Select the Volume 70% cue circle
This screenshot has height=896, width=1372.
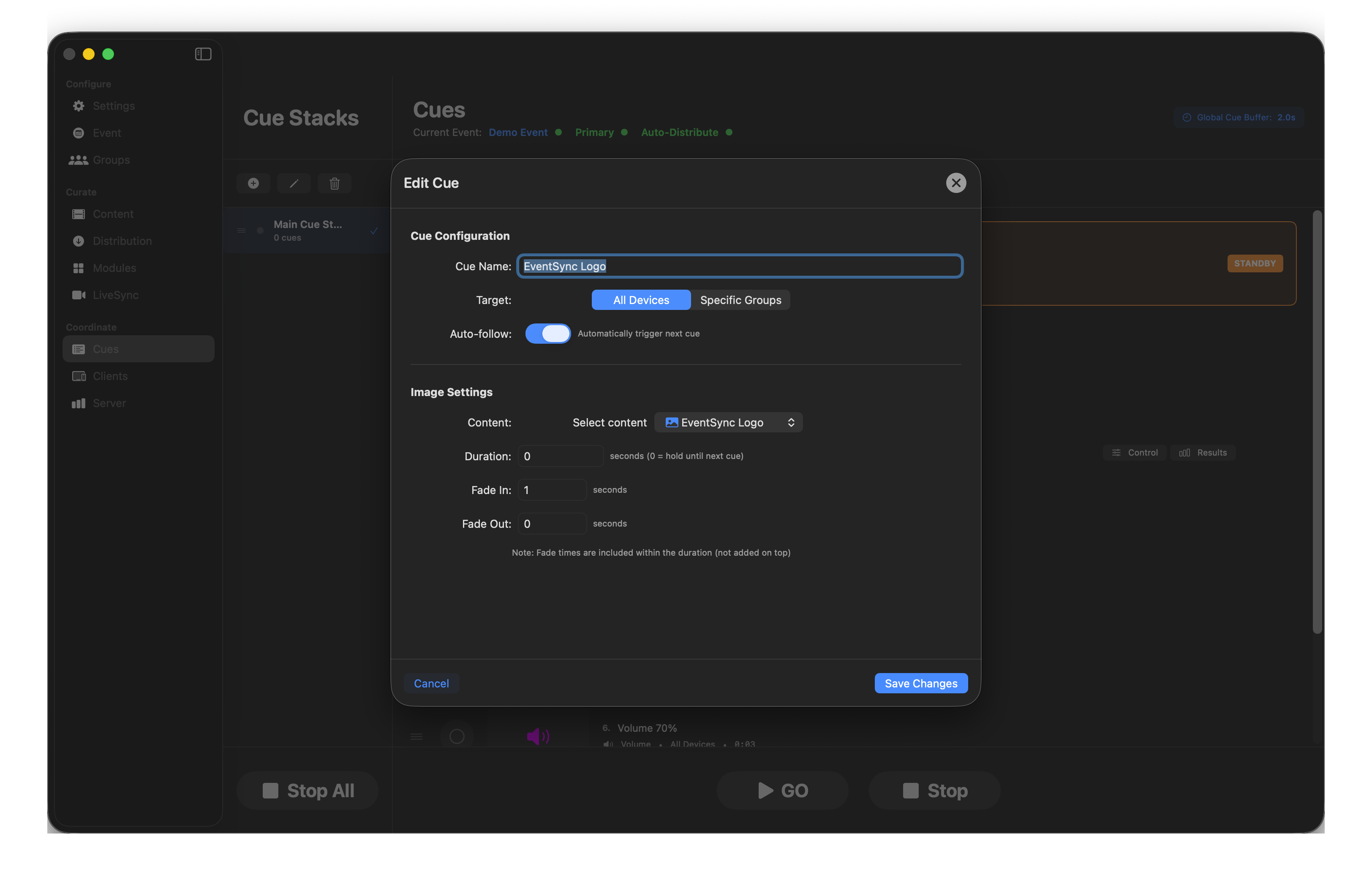pos(457,736)
